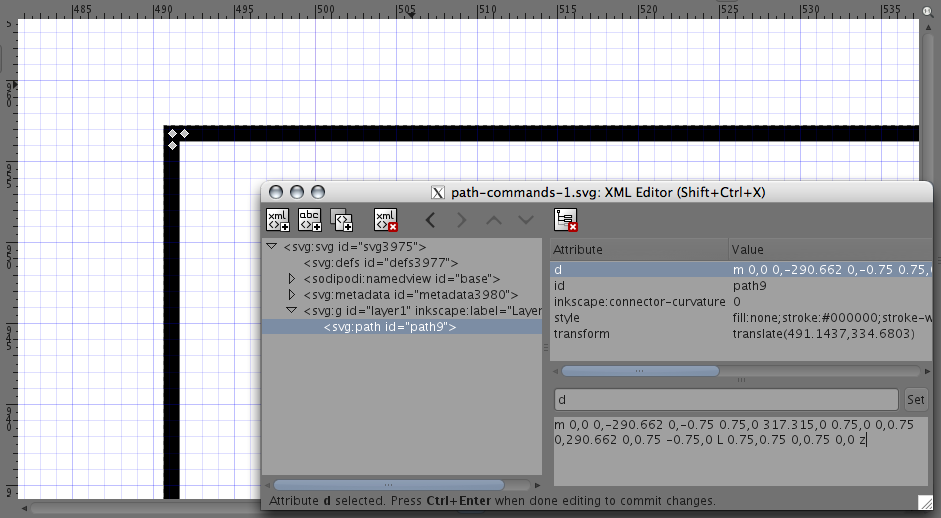
Task: Select the inkscape:connector-curvature attribute row
Action: 741,302
